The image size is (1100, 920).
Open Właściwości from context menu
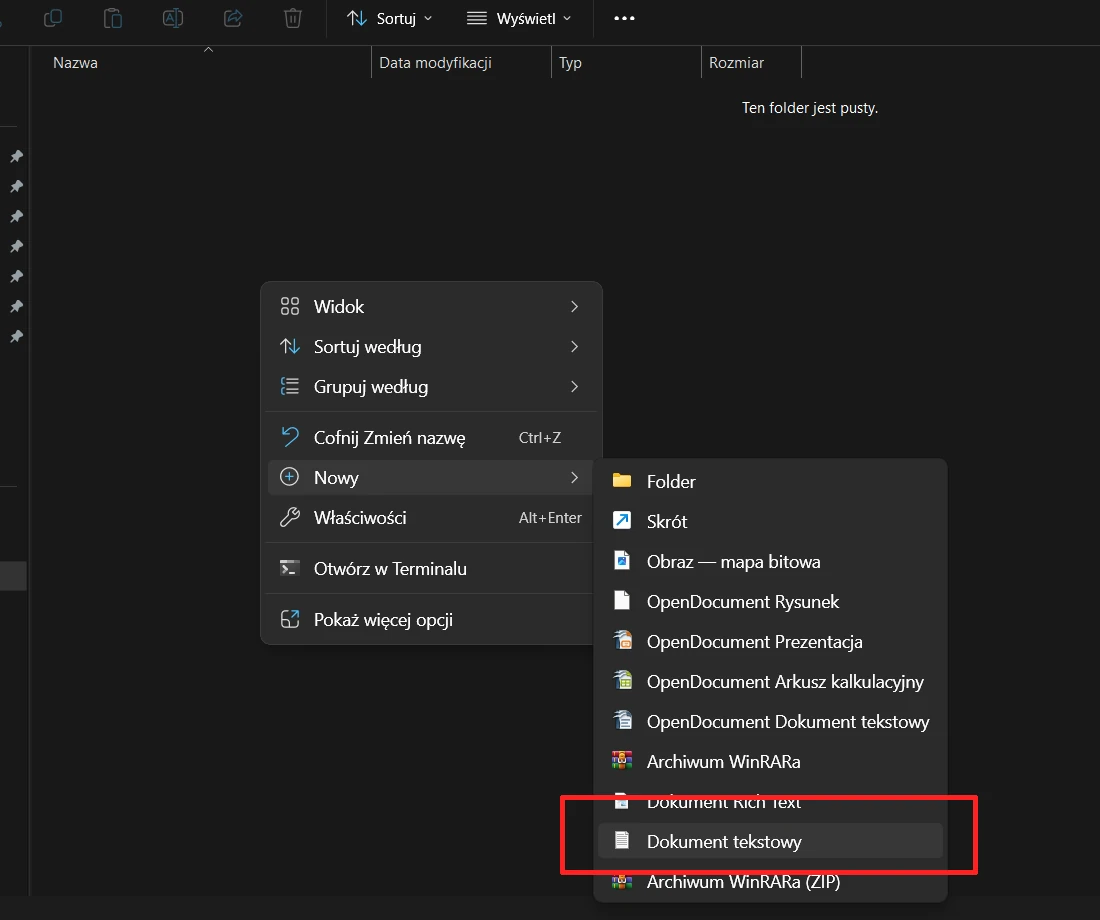431,518
